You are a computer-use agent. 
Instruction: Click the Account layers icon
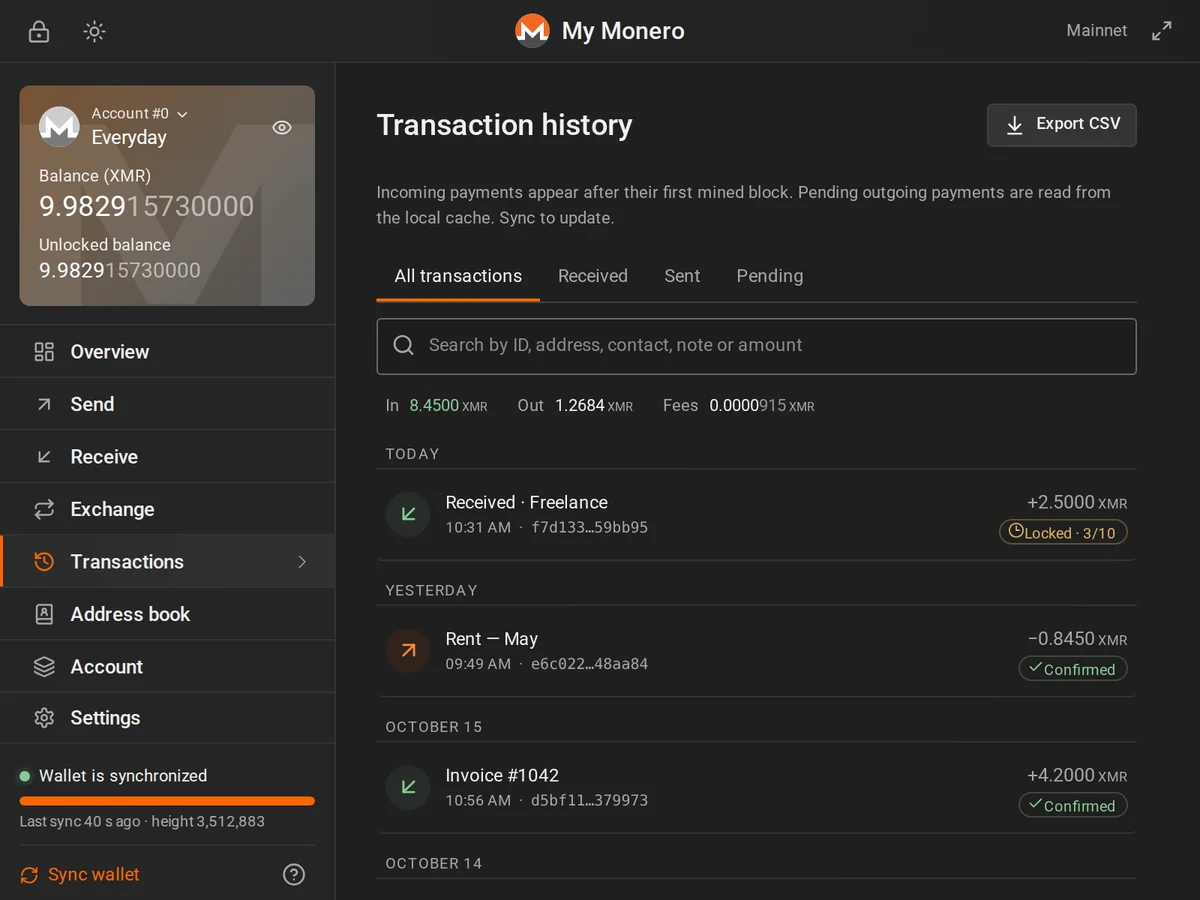[44, 667]
